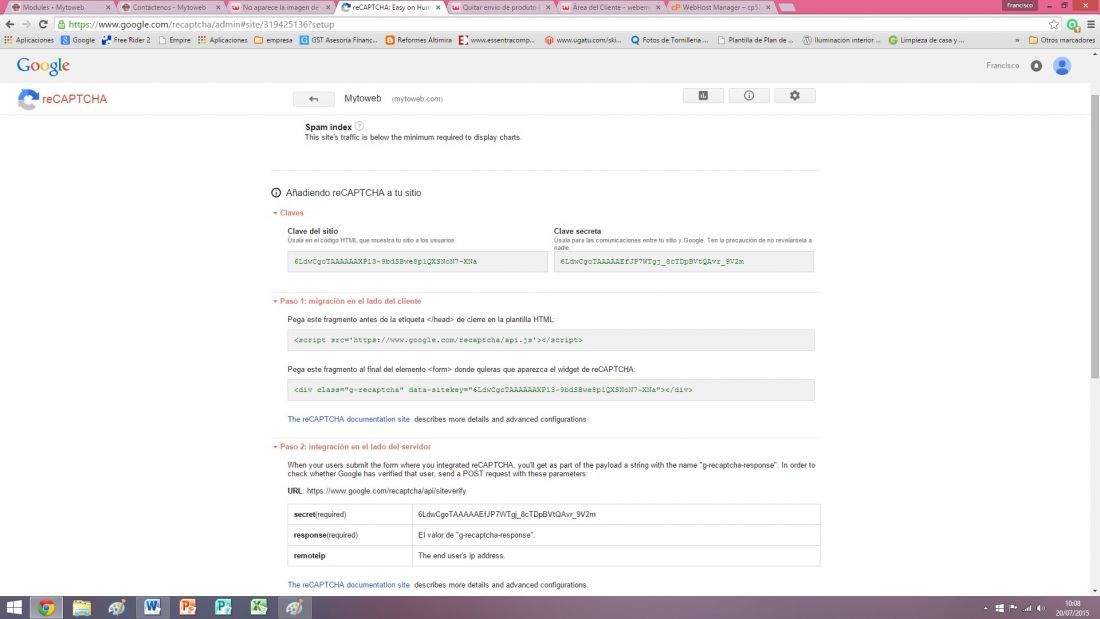Open the Iluminación interior bookmark

[841, 40]
